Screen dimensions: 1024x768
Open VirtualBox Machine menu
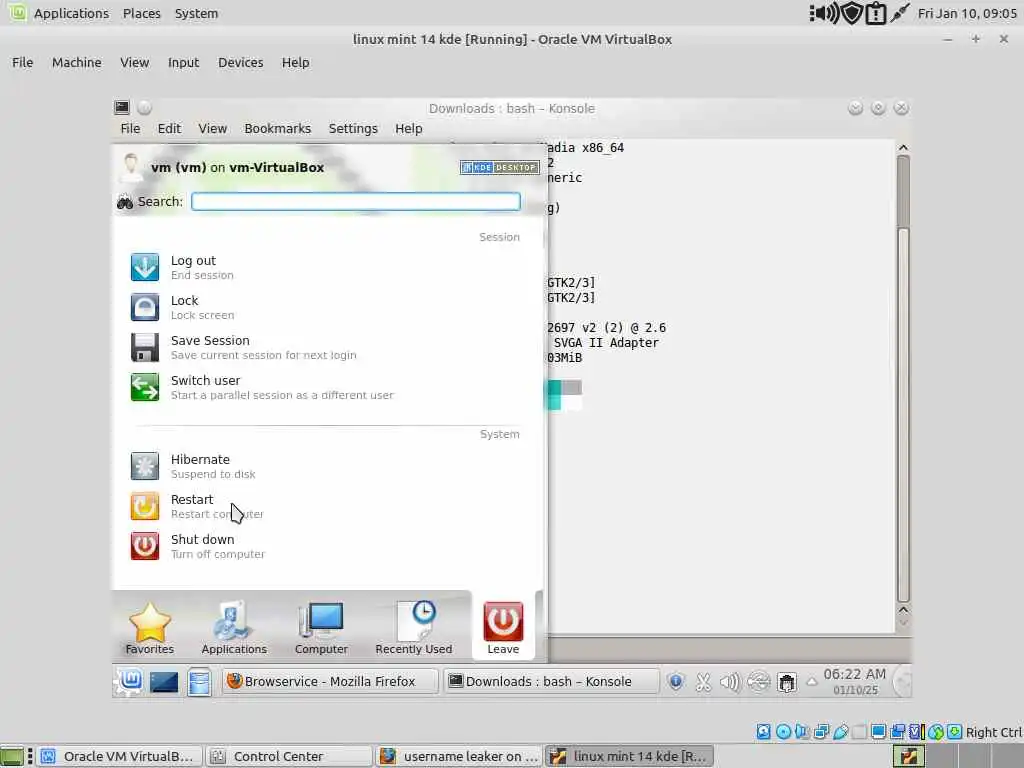pyautogui.click(x=76, y=63)
